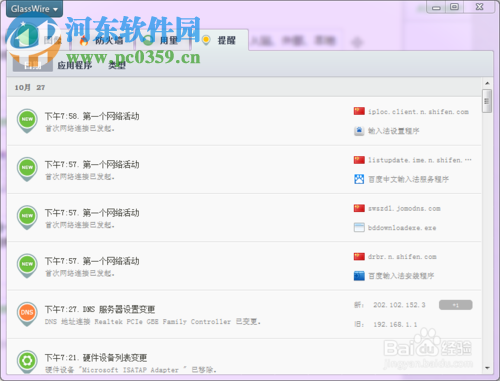
Task: Open host swszdl.jomodns.com
Action: (x=404, y=209)
